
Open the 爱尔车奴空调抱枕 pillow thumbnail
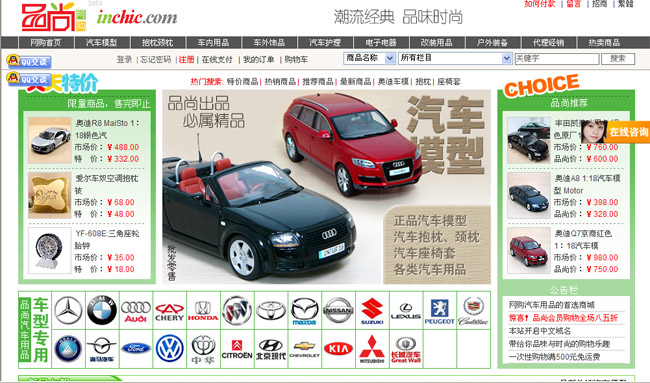point(50,195)
